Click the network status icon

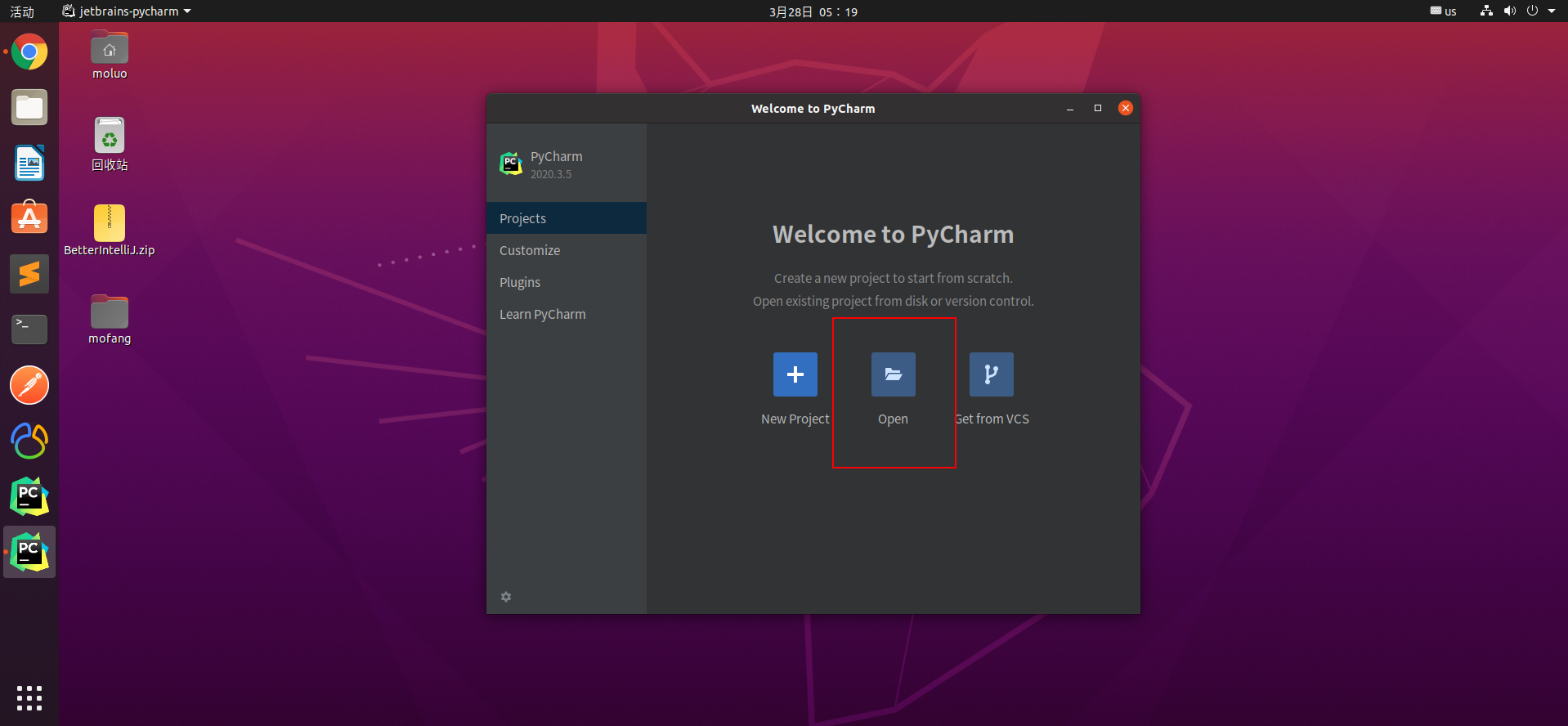1486,11
